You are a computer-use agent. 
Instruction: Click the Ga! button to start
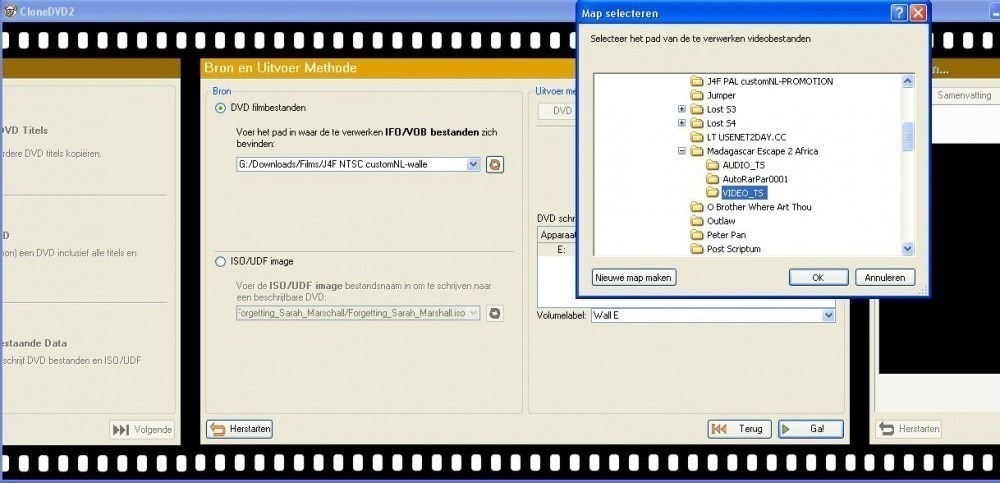click(810, 429)
